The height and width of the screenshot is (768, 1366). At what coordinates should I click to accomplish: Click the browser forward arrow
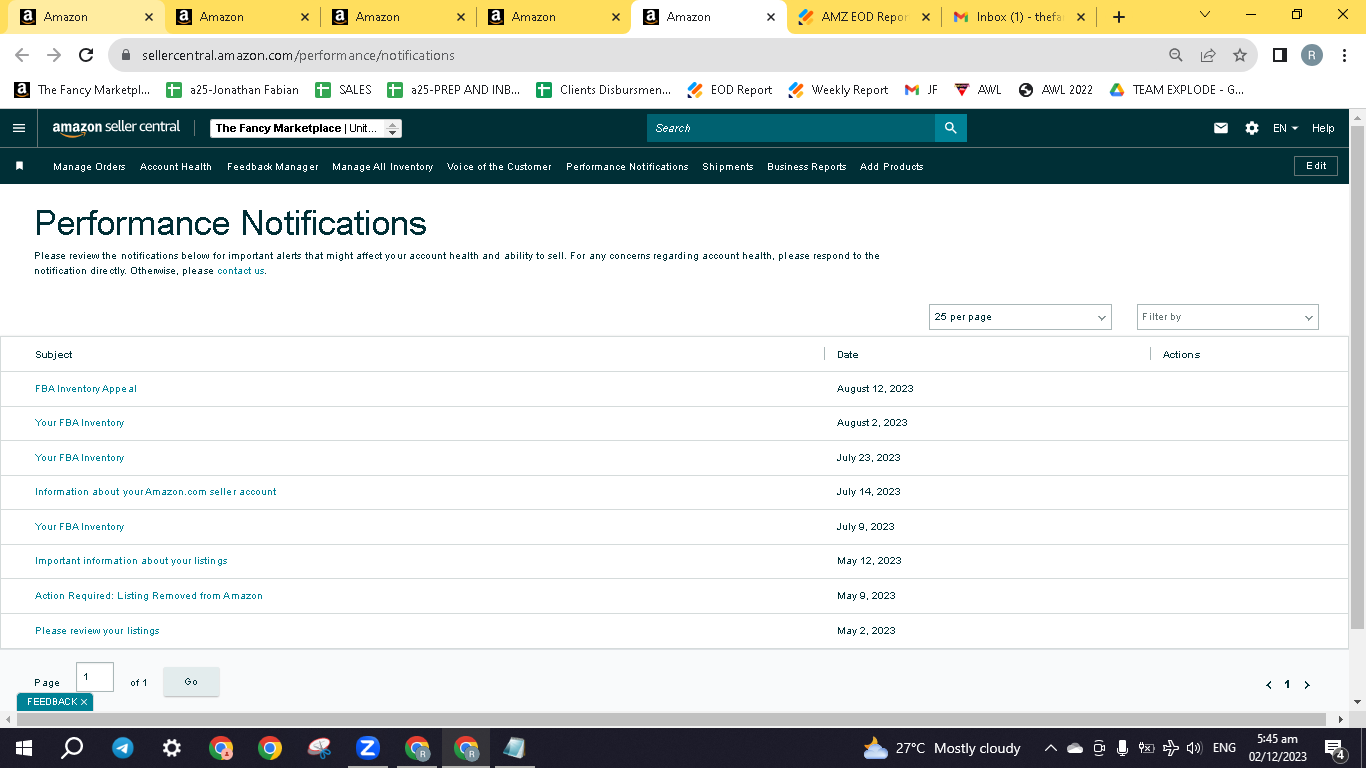point(54,56)
